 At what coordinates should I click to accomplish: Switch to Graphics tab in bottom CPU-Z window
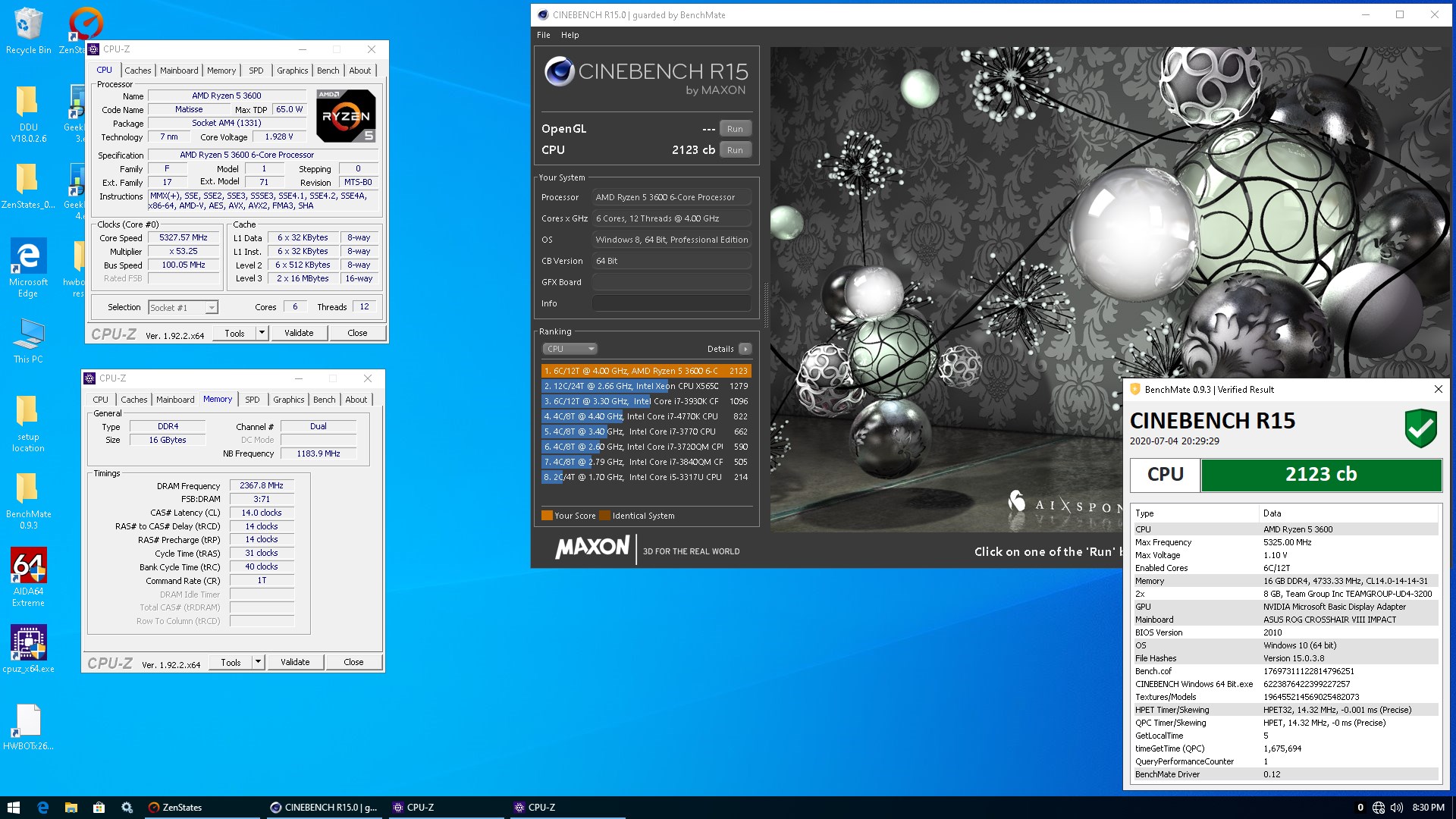(289, 400)
